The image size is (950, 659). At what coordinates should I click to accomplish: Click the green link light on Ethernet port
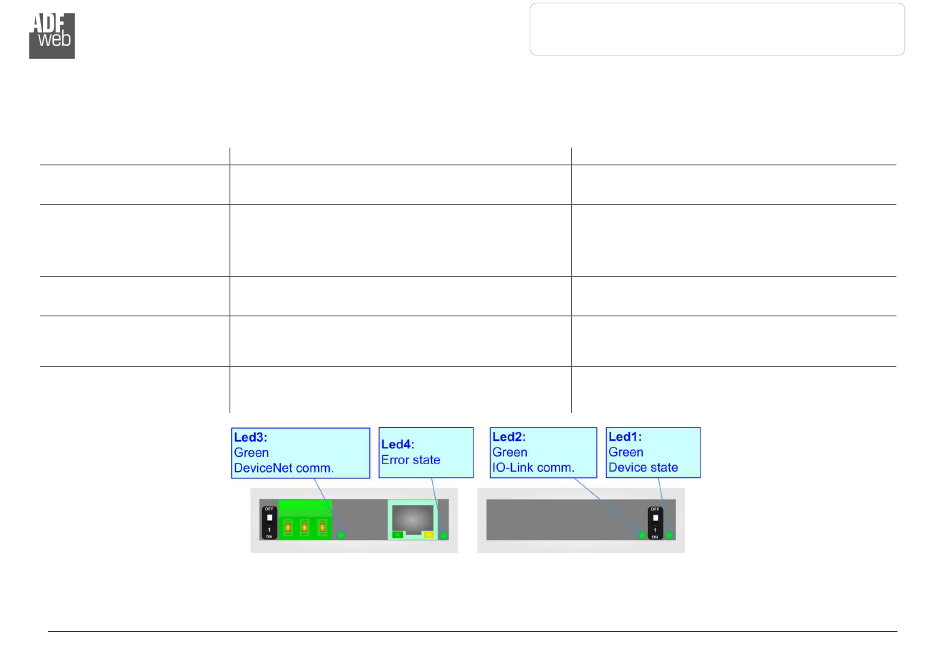click(x=397, y=534)
